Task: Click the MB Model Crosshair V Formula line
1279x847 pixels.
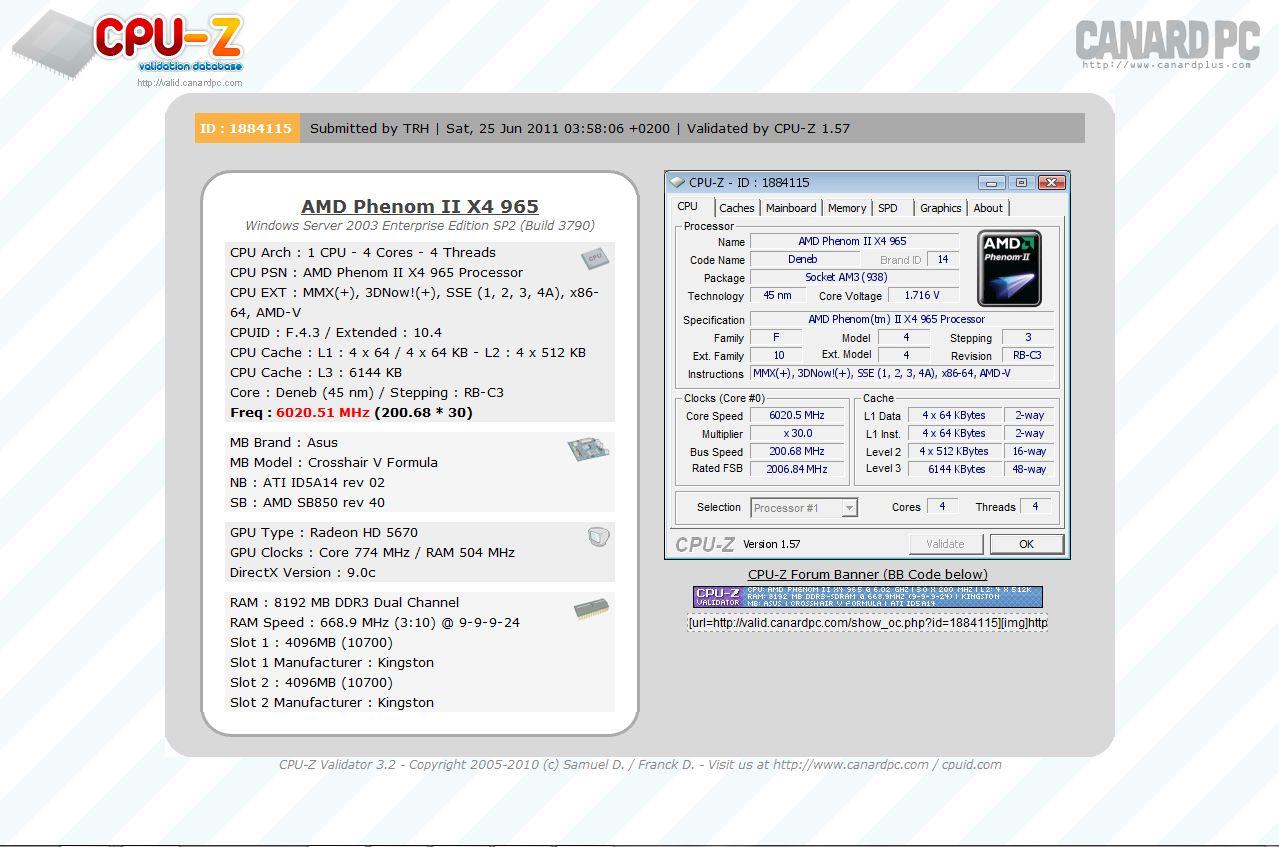Action: click(x=334, y=462)
